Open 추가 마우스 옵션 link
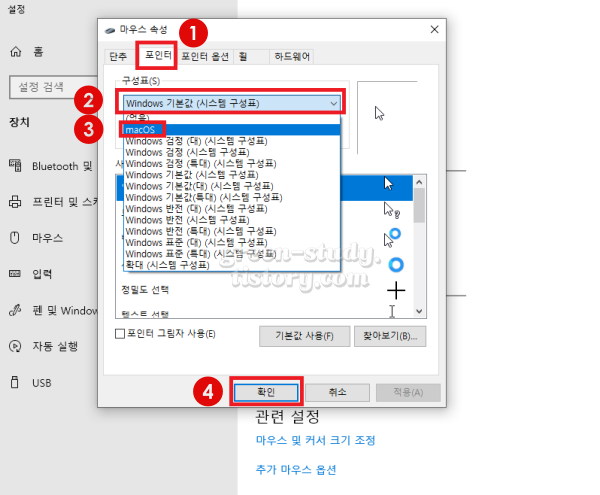Screen dimensions: 600x495 pos(296,469)
